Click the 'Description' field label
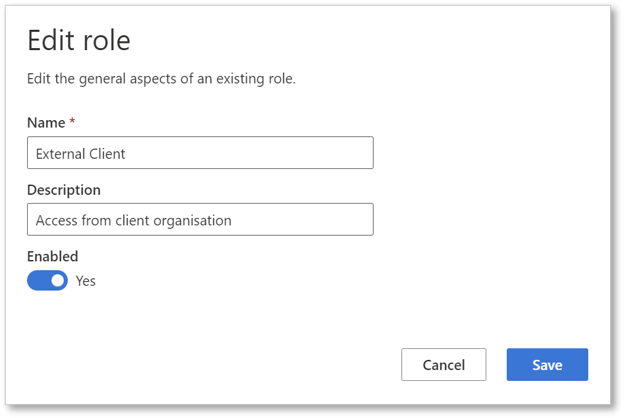Image resolution: width=624 pixels, height=418 pixels. pyautogui.click(x=64, y=190)
